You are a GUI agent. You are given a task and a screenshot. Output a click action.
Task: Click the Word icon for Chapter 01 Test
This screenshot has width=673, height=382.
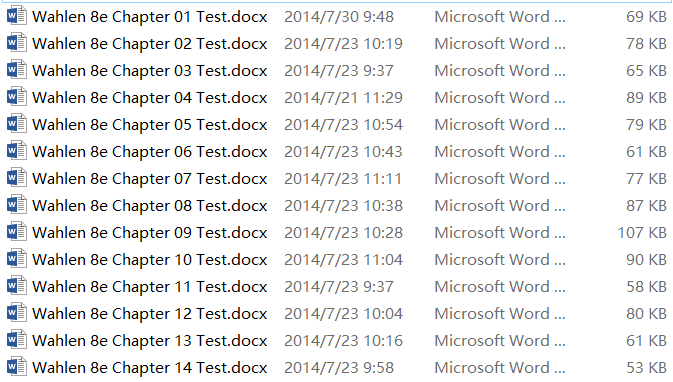17,16
